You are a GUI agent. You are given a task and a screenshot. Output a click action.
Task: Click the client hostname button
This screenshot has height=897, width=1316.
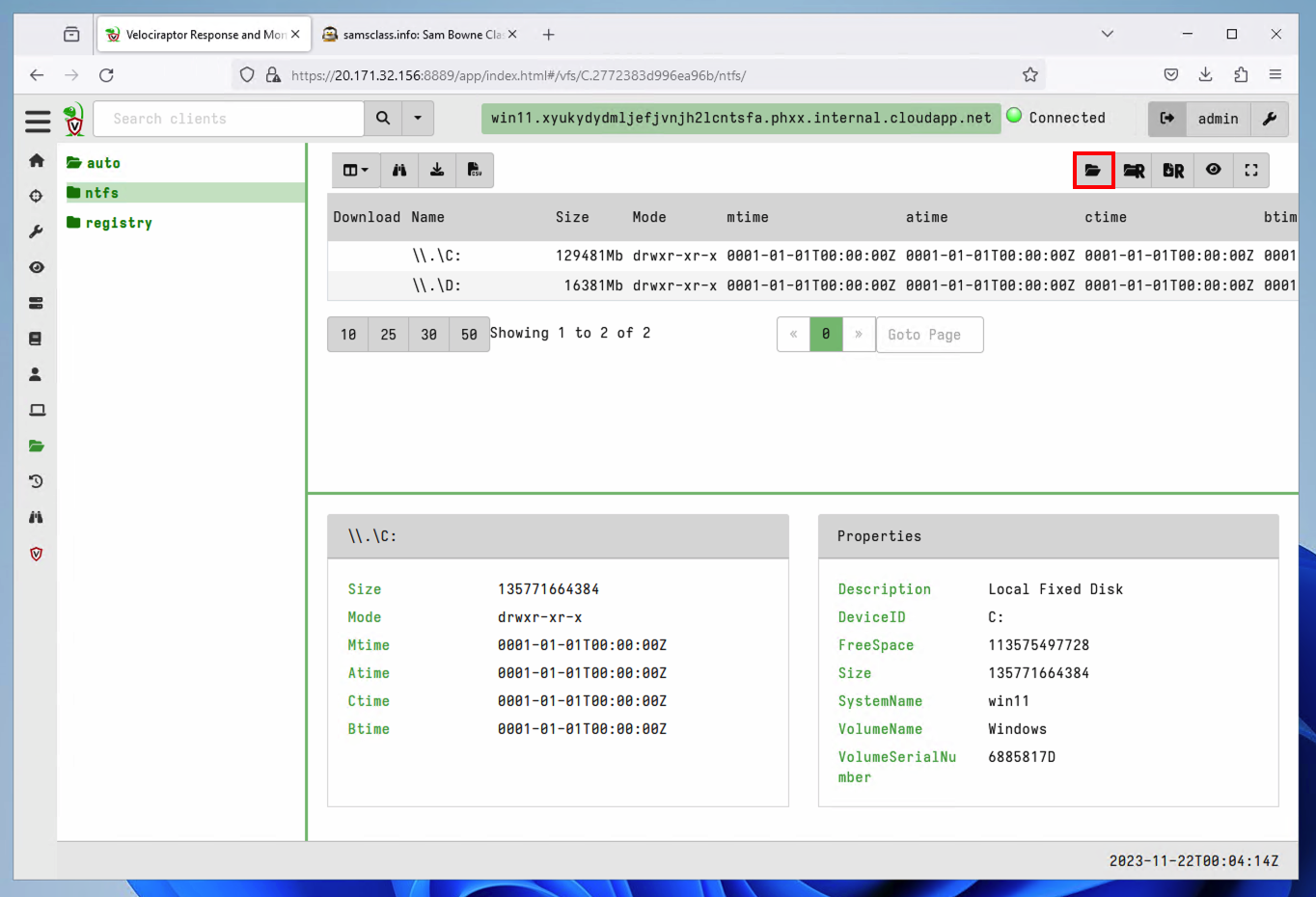741,118
